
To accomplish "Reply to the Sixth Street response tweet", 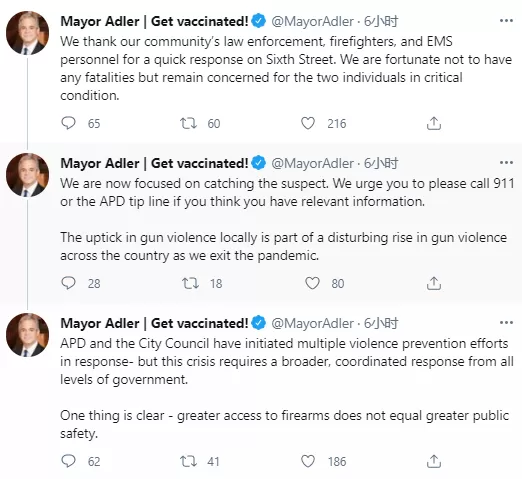I will tap(69, 123).
